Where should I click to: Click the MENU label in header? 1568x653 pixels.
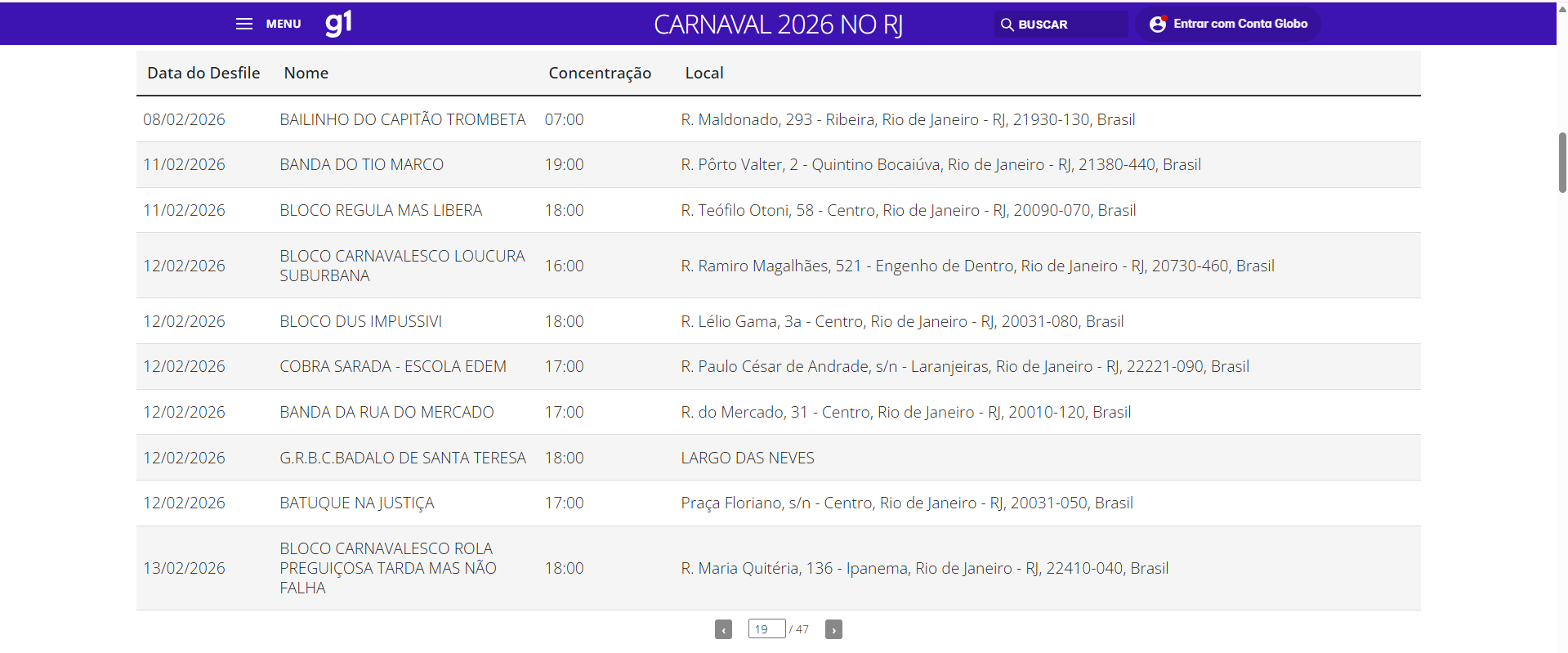[284, 24]
